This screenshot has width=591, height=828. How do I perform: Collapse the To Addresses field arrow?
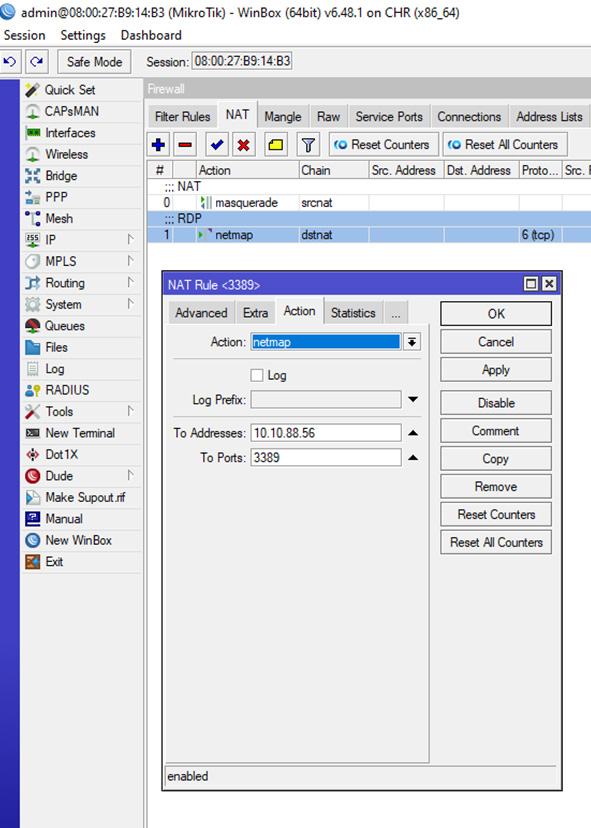click(413, 433)
